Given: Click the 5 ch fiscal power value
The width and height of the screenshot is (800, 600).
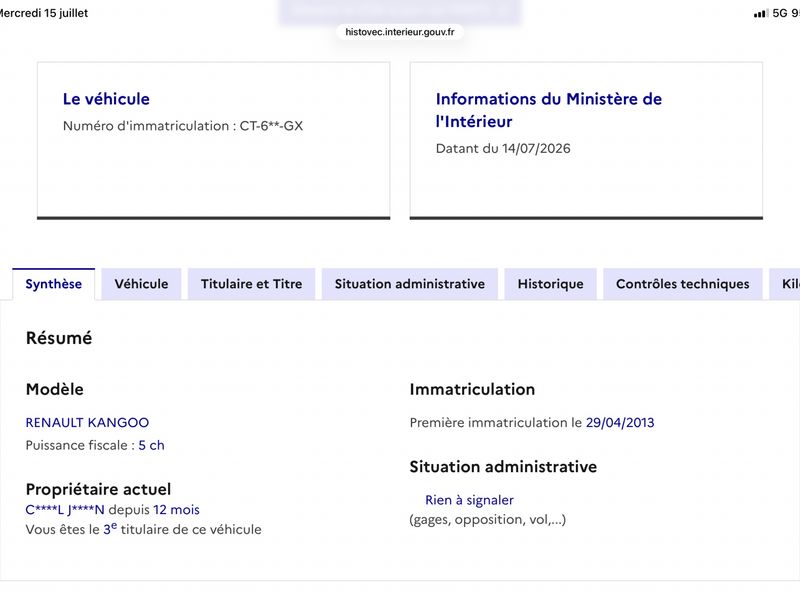Looking at the screenshot, I should pyautogui.click(x=152, y=445).
